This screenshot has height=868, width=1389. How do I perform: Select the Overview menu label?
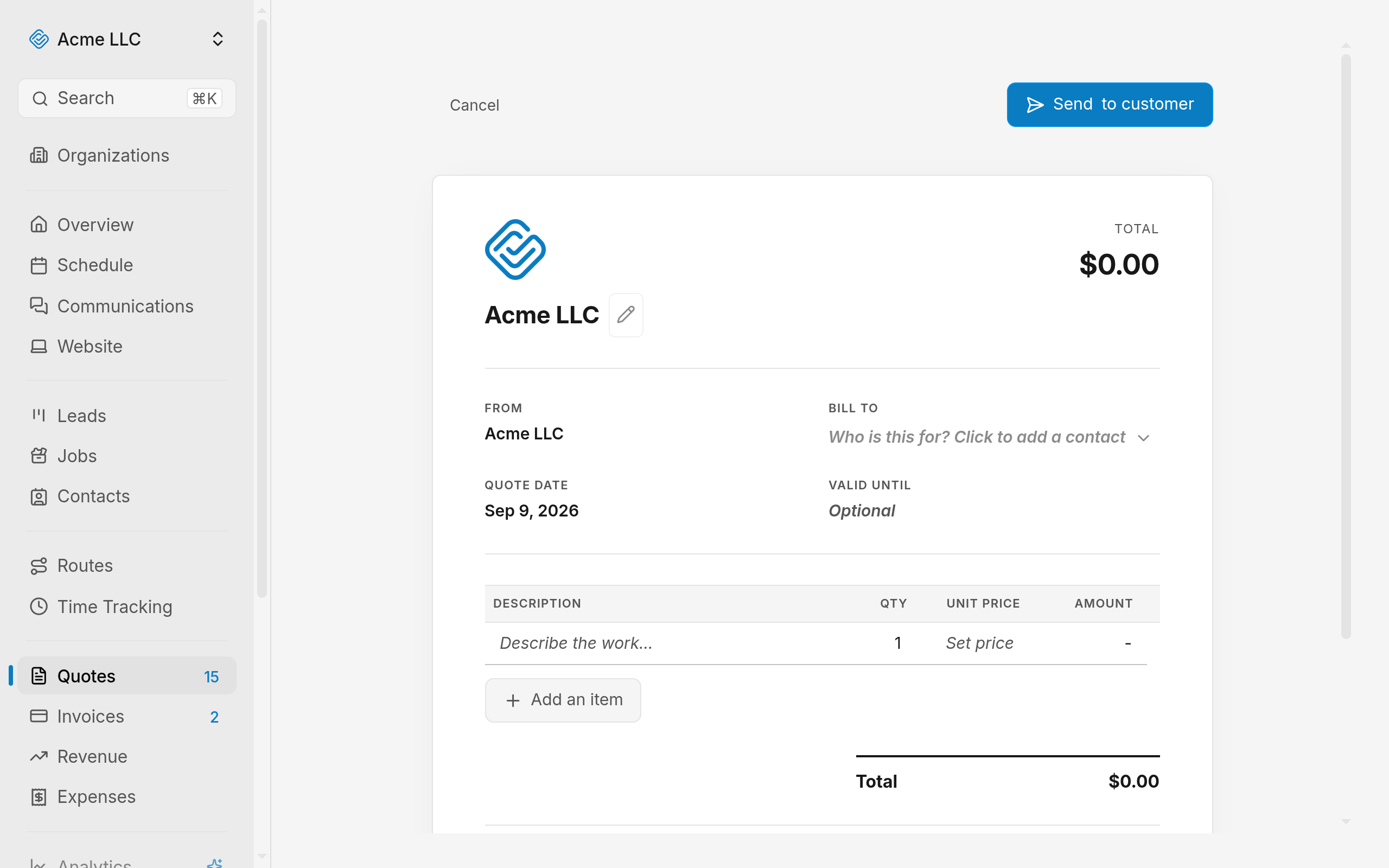coord(95,225)
